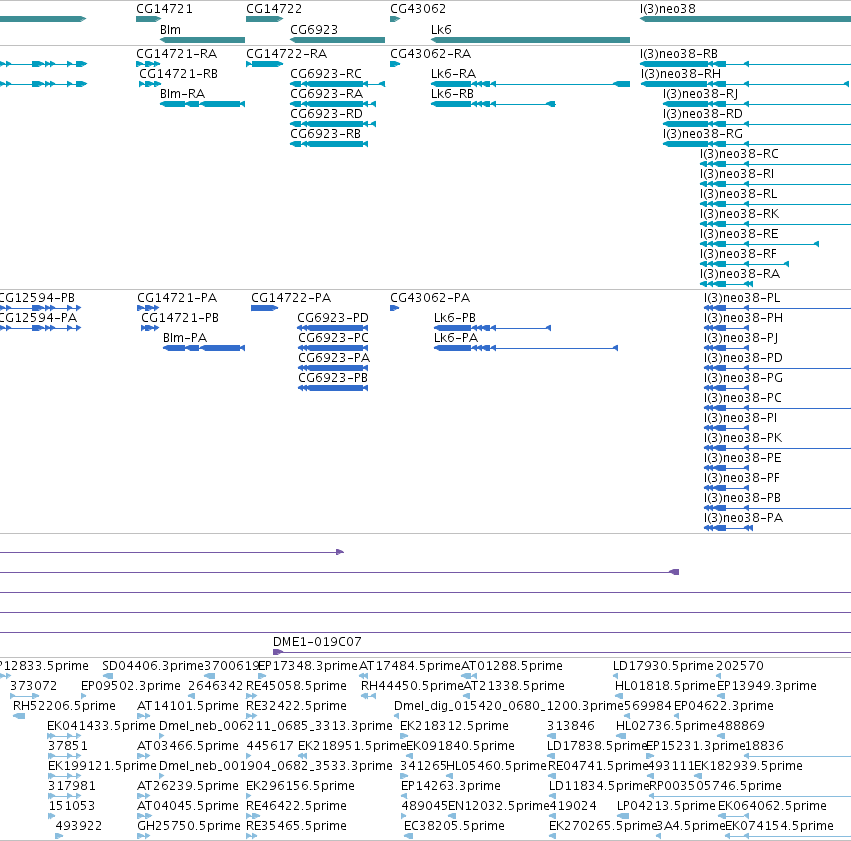Click the CG14722-RA transcript label

coord(287,54)
